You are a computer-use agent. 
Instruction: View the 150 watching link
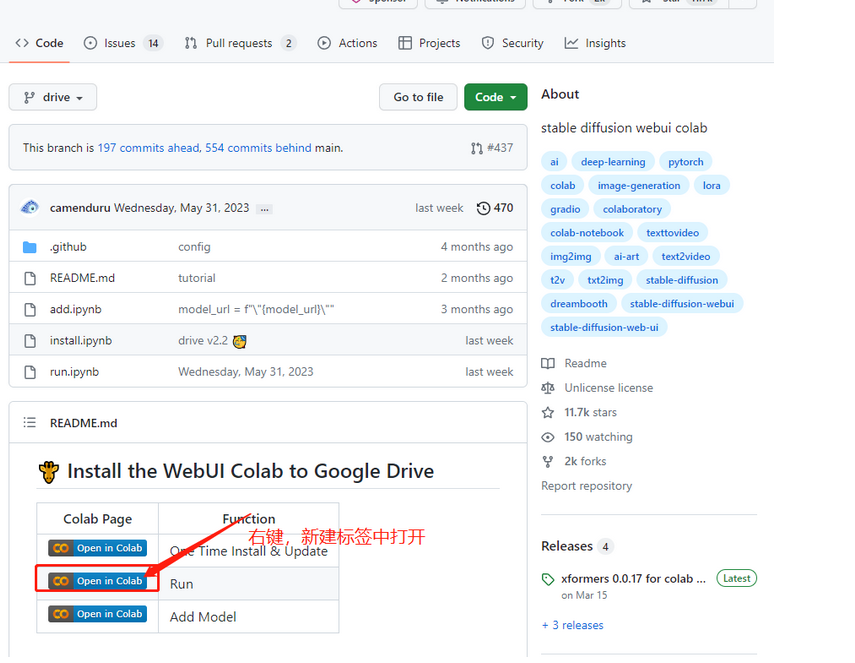[587, 437]
